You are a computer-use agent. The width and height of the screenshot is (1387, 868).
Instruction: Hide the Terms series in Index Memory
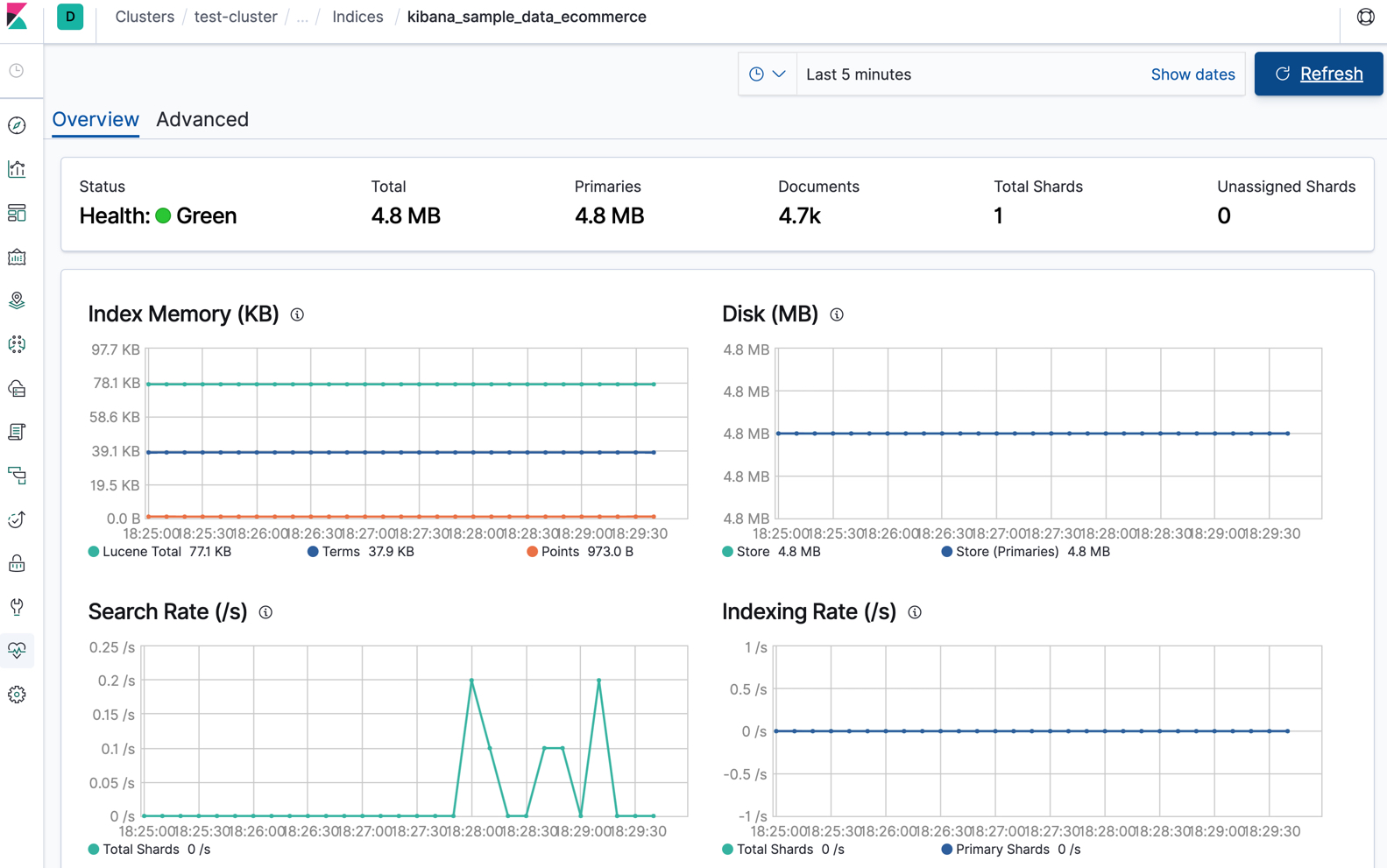pos(340,552)
